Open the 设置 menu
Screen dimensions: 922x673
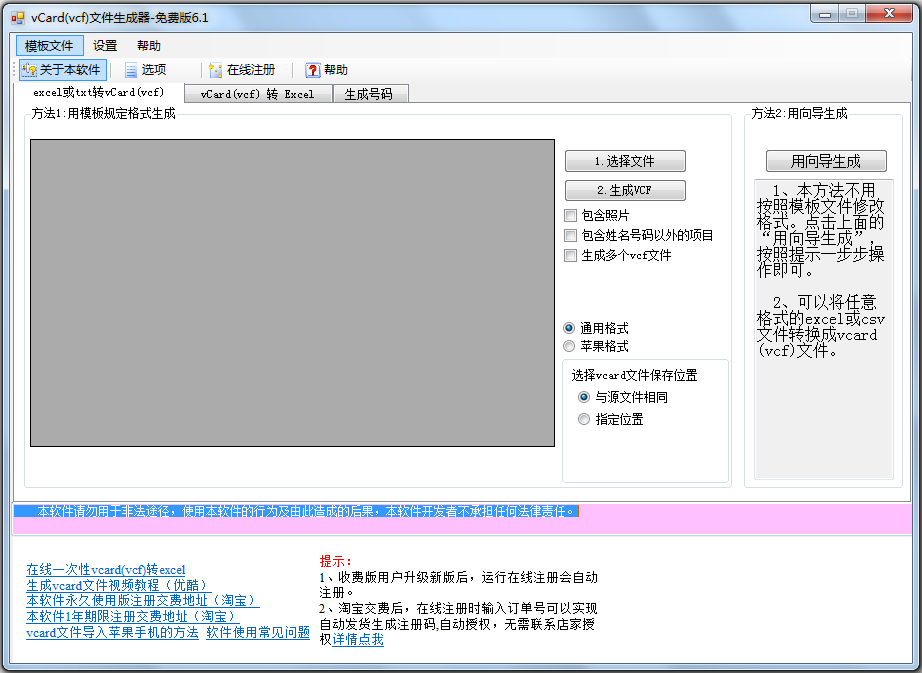pyautogui.click(x=105, y=46)
